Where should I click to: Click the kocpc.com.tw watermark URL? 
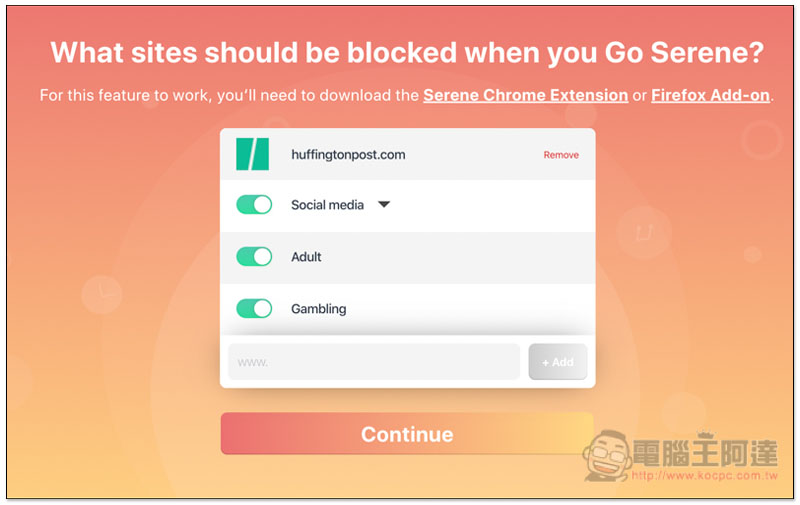click(705, 476)
